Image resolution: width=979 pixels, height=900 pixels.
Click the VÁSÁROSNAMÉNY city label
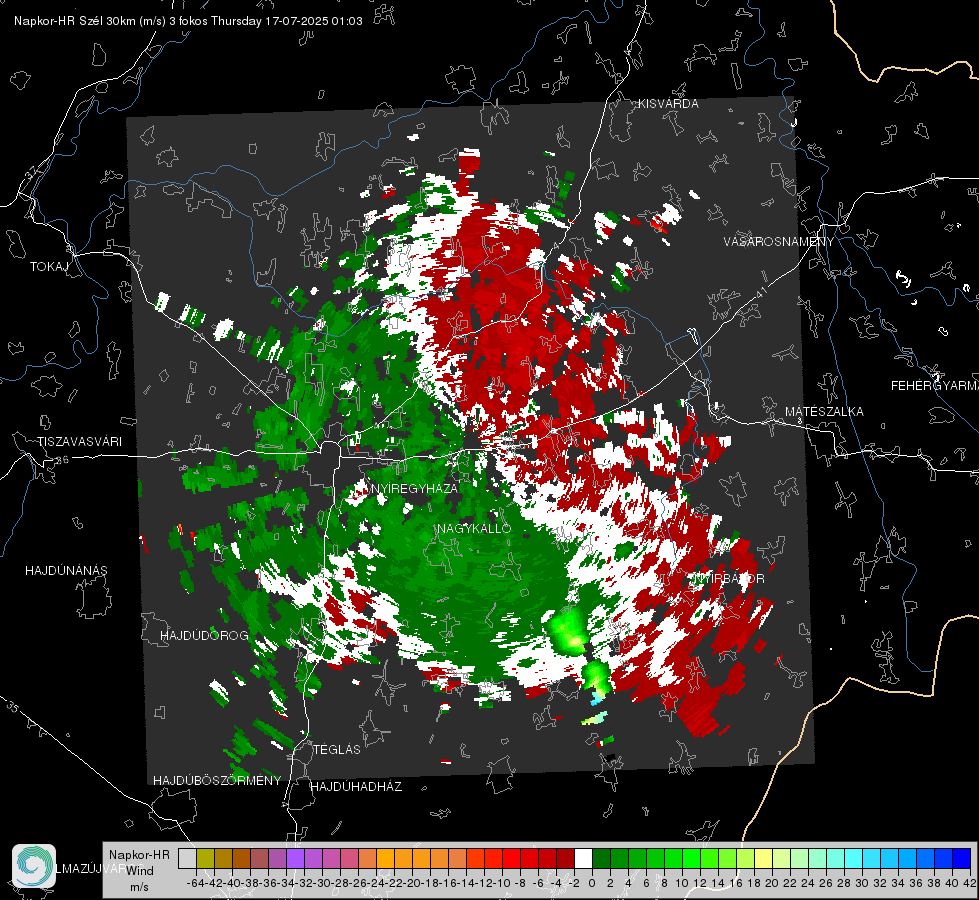pyautogui.click(x=779, y=241)
